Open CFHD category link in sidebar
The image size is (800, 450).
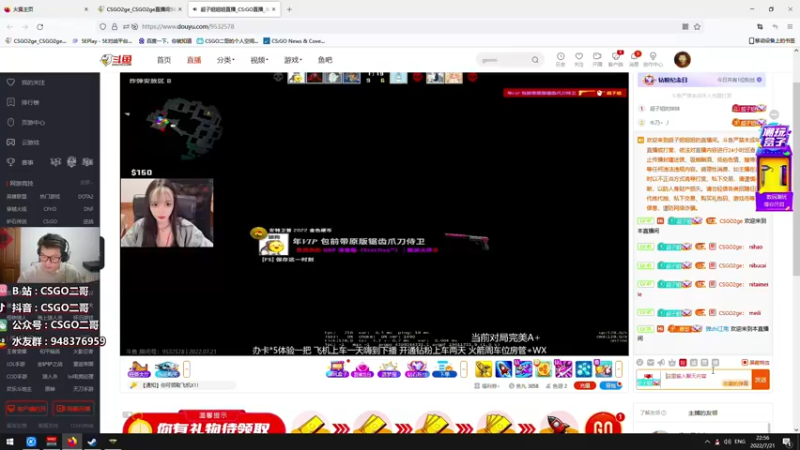coord(50,209)
